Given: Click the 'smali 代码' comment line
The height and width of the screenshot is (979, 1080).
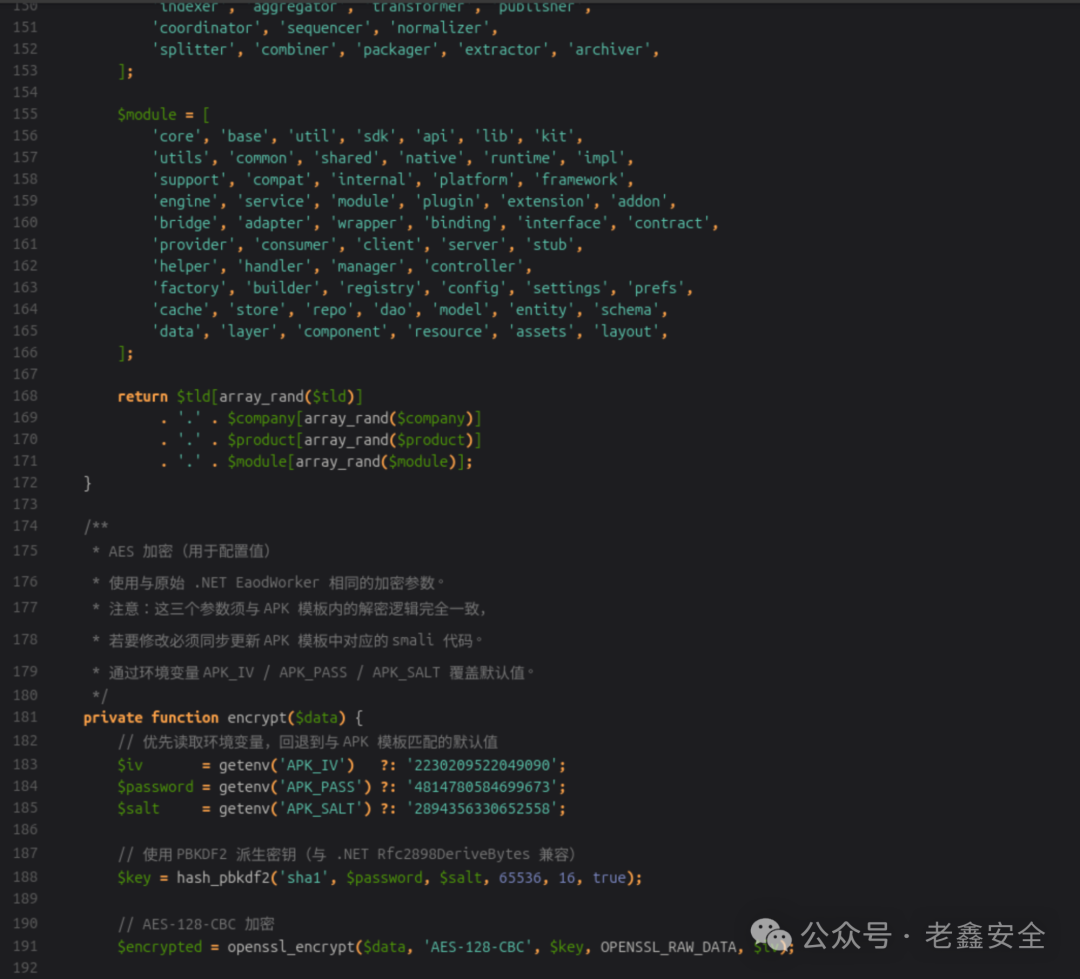Looking at the screenshot, I should coord(287,641).
